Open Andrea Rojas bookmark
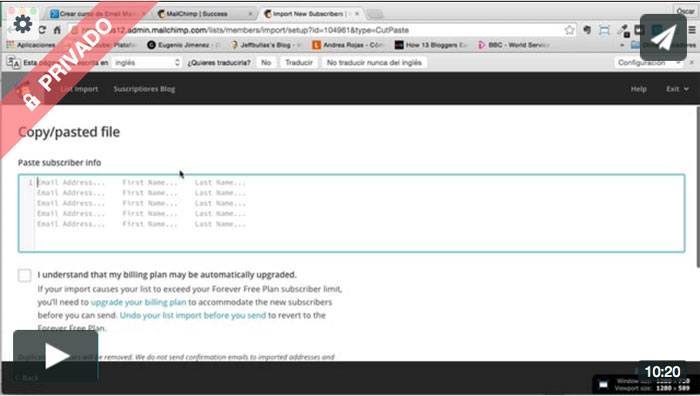The width and height of the screenshot is (700, 396). (348, 45)
